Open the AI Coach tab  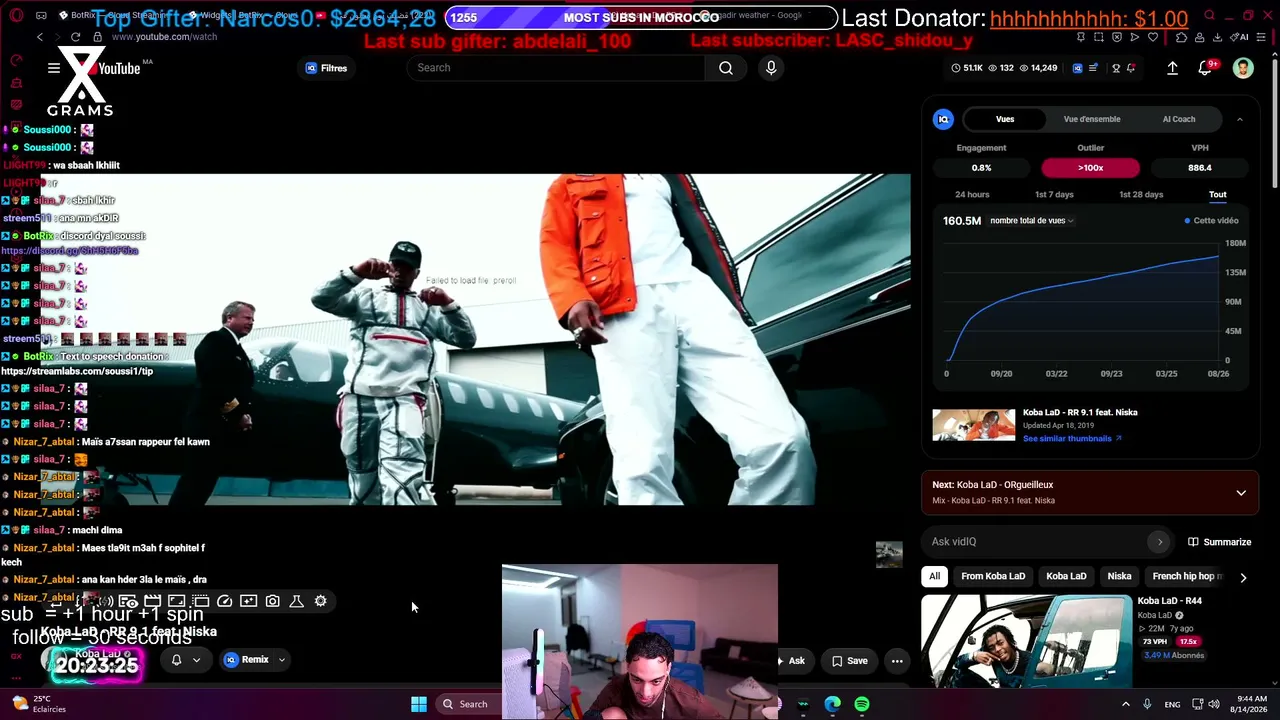coord(1179,119)
